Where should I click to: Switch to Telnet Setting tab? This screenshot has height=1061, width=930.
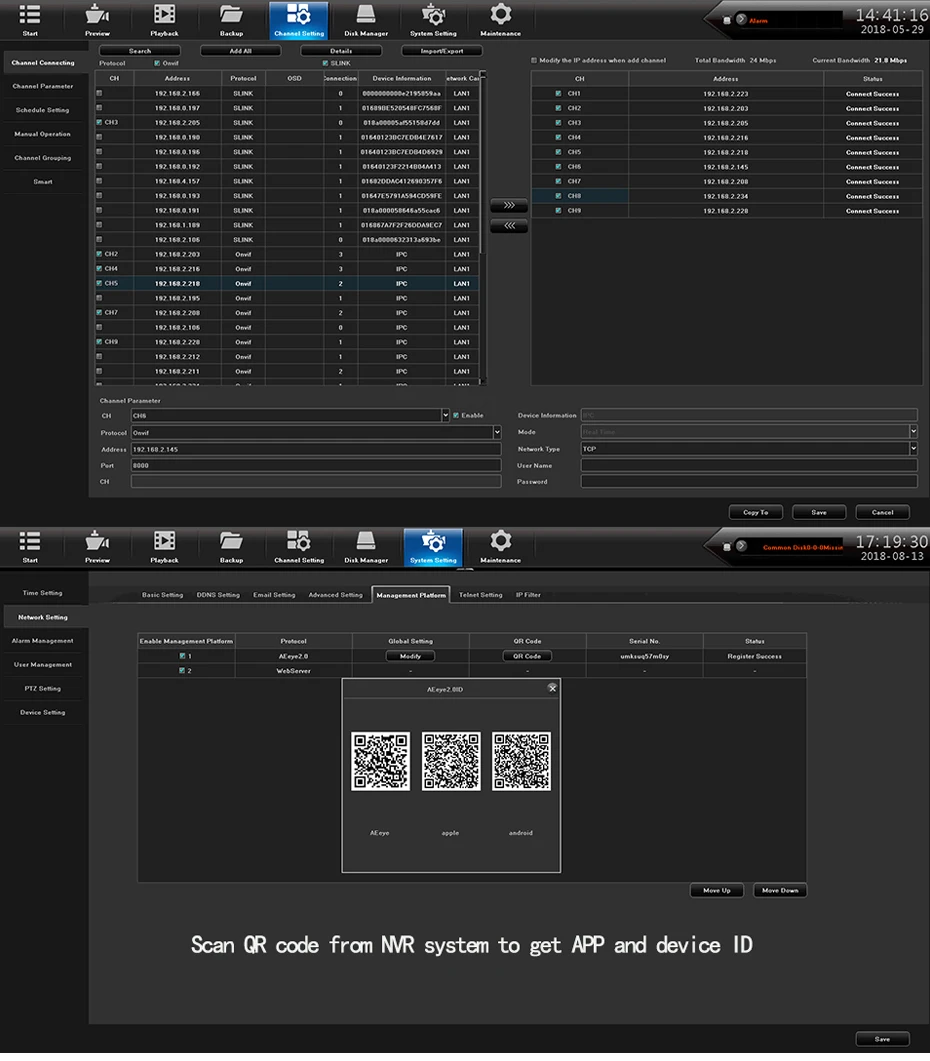(x=481, y=595)
